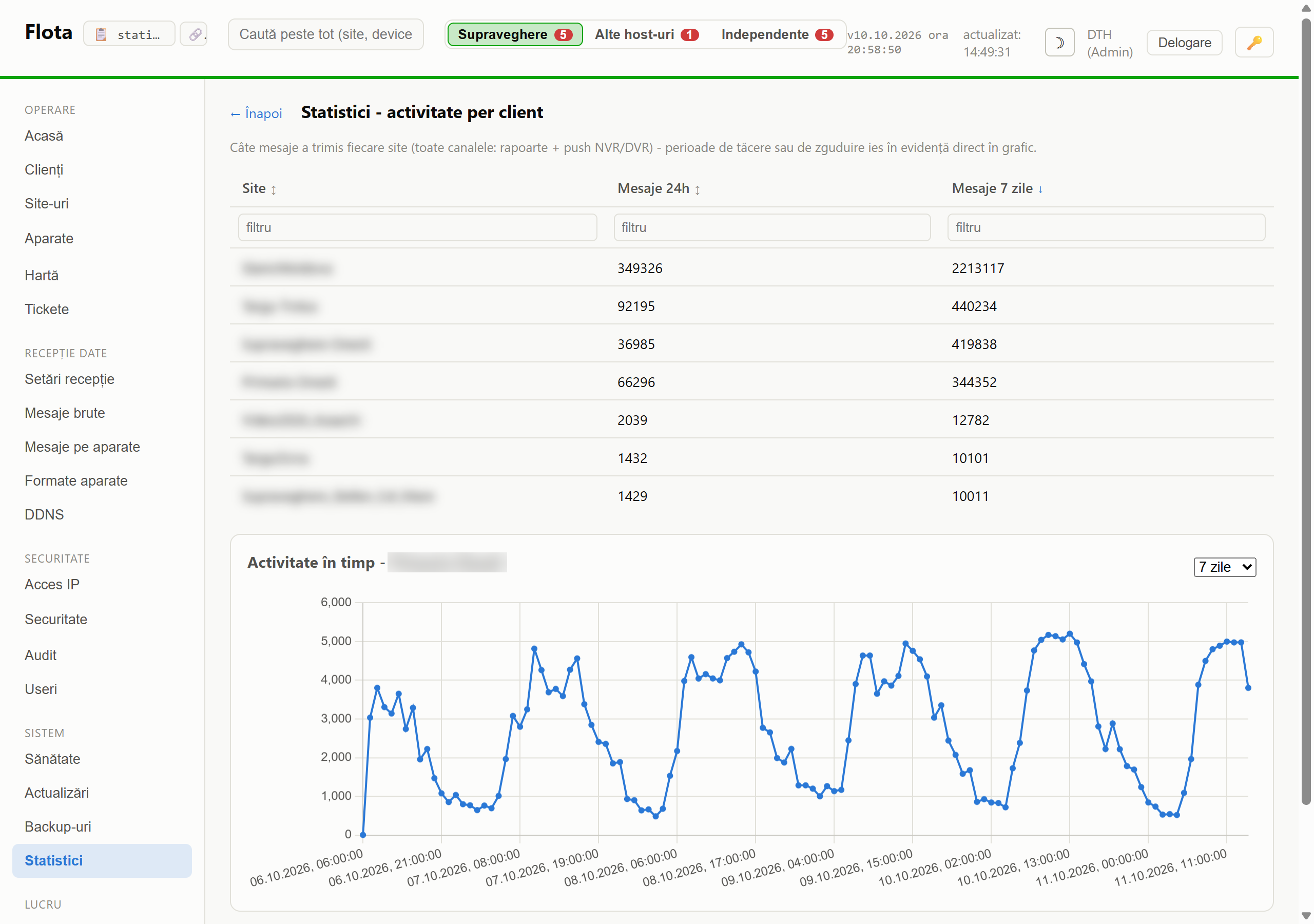Click the Mesaje 7 zile filter input

1106,227
